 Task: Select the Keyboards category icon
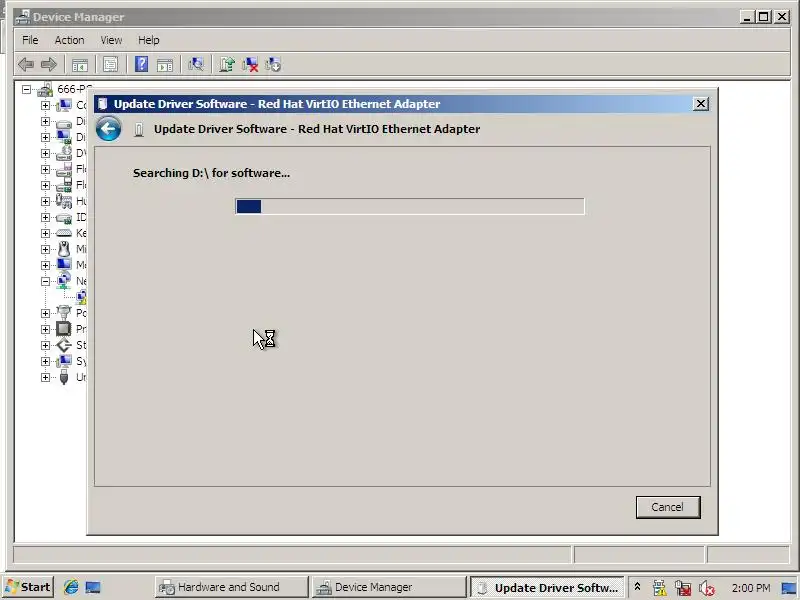(x=64, y=233)
